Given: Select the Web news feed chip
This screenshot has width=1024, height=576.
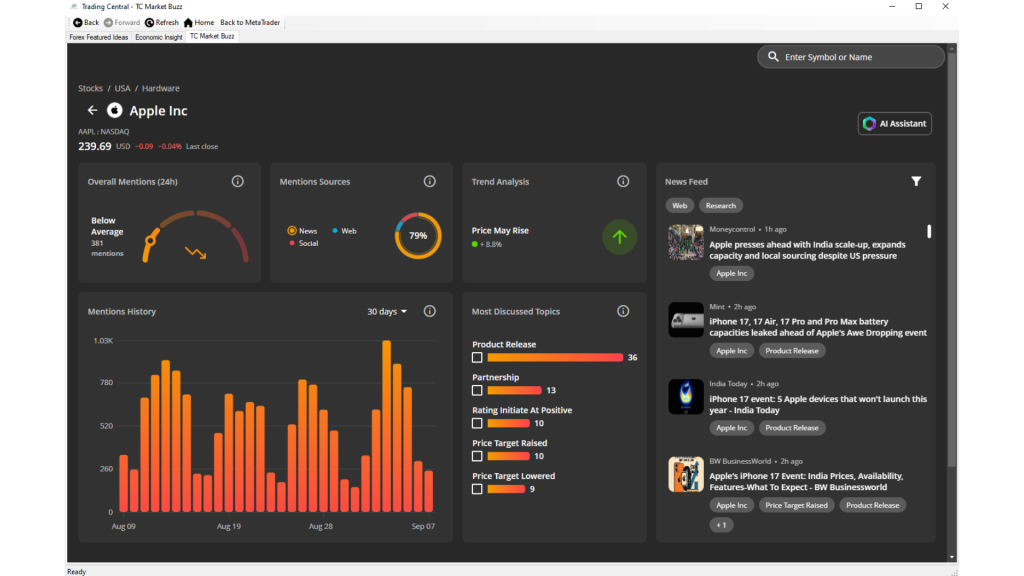Looking at the screenshot, I should click(x=680, y=206).
